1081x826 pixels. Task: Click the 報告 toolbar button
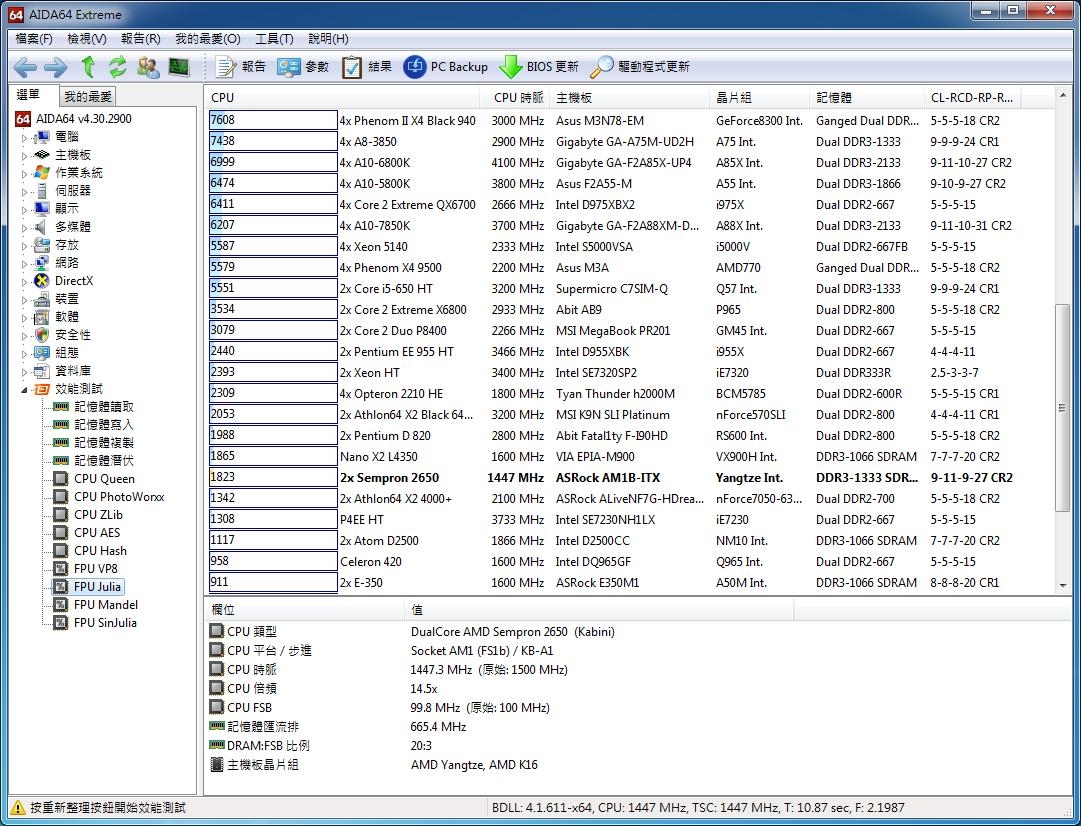tap(241, 67)
